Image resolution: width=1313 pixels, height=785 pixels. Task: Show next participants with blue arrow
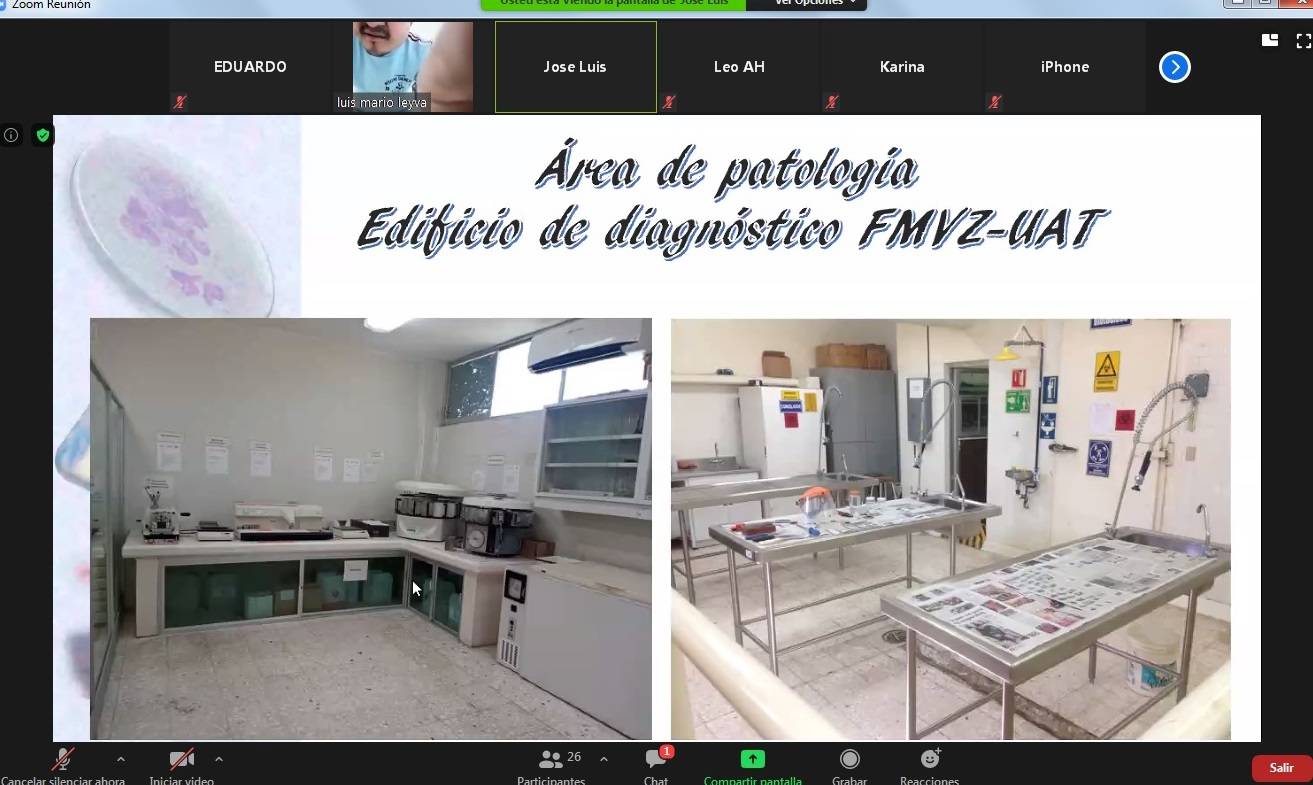1174,67
